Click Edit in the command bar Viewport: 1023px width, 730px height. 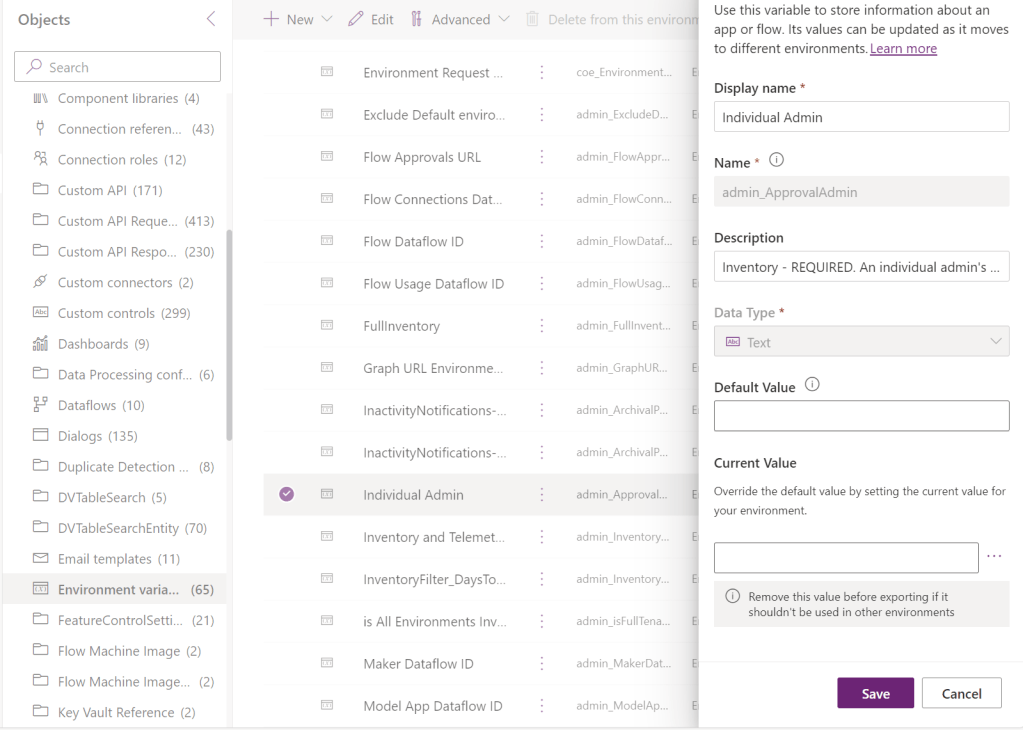coord(371,19)
